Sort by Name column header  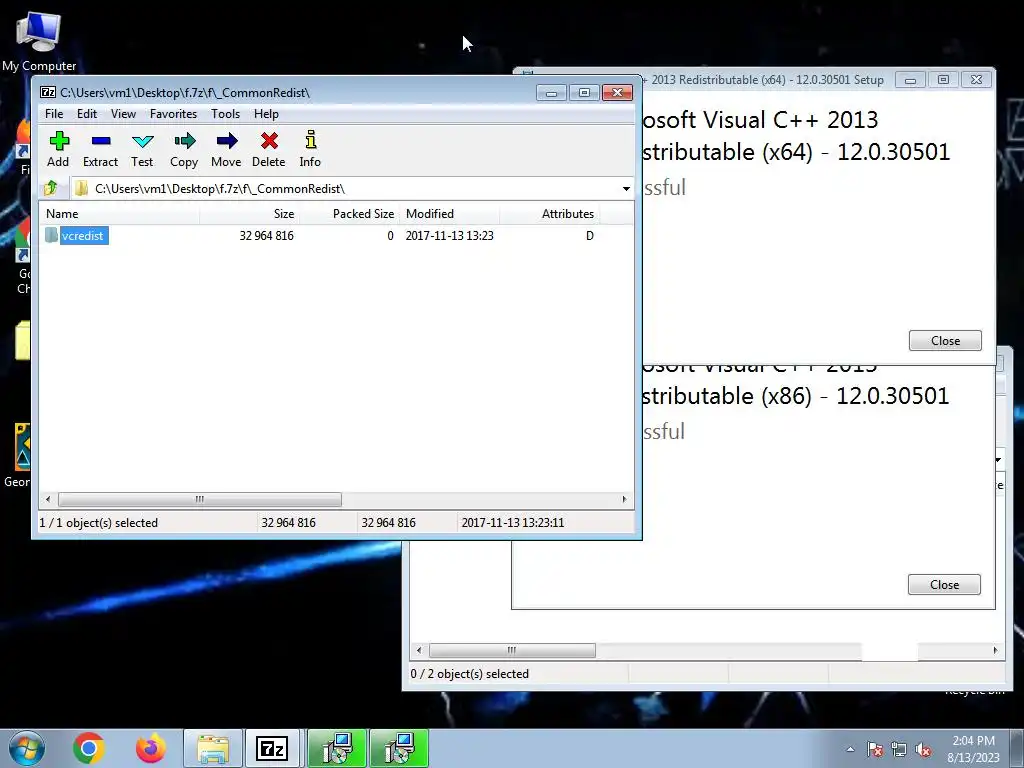[120, 214]
